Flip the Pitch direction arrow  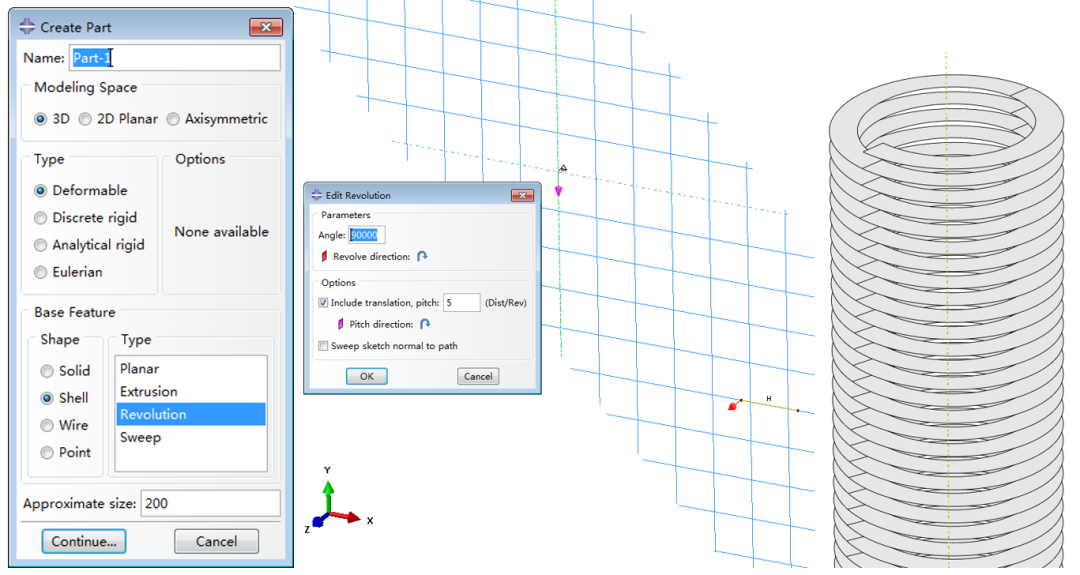click(425, 324)
